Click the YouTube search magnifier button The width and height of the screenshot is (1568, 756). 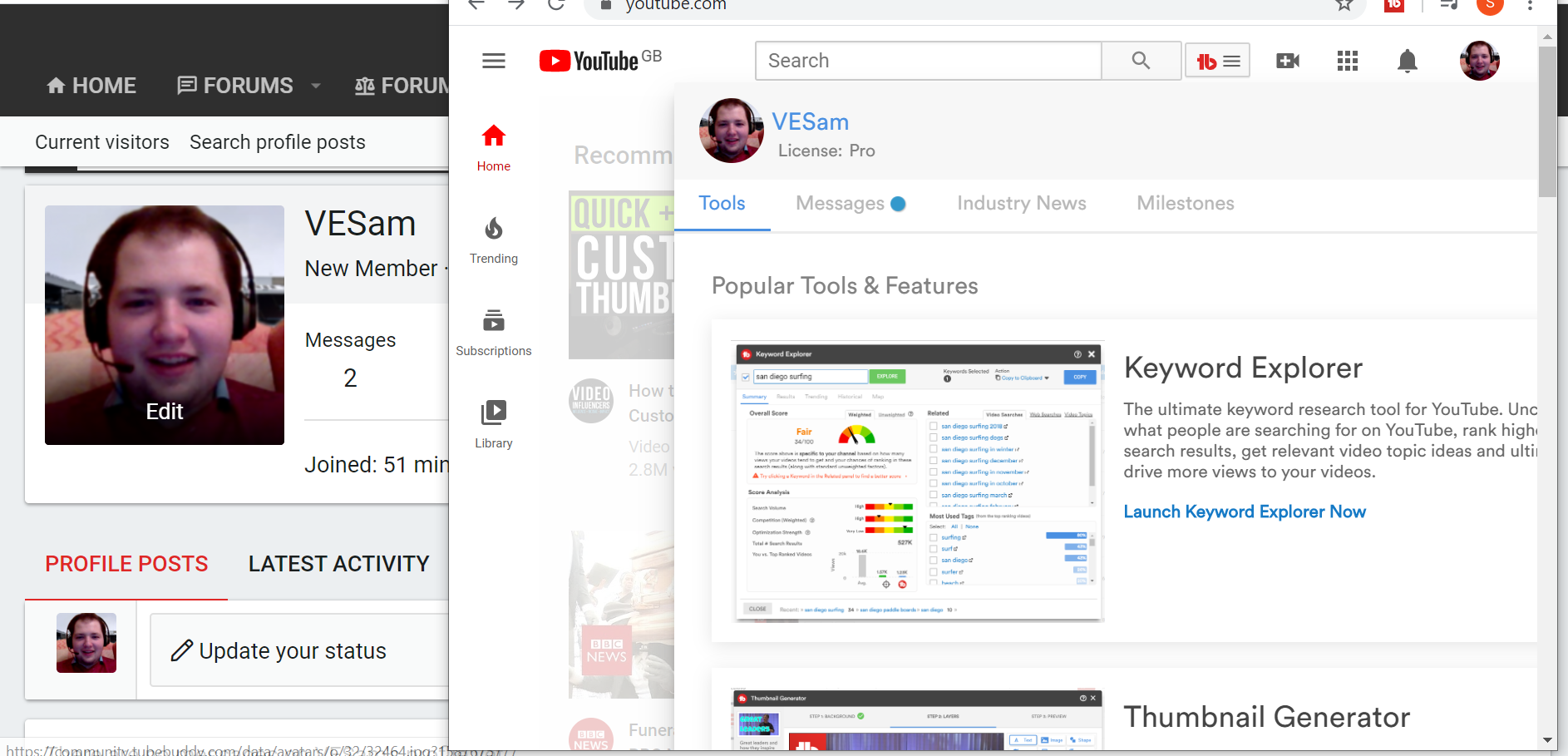pos(1141,61)
